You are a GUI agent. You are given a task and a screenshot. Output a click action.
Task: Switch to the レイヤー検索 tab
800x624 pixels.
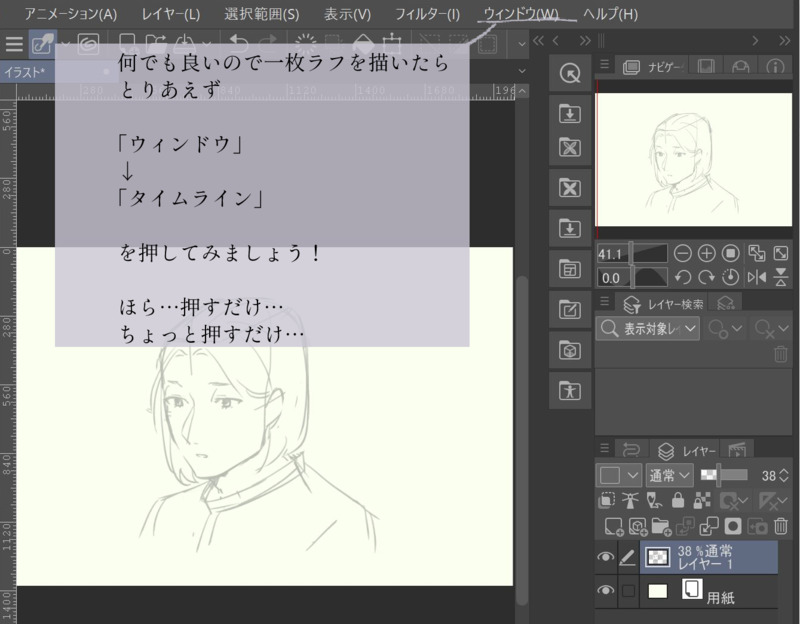[663, 304]
